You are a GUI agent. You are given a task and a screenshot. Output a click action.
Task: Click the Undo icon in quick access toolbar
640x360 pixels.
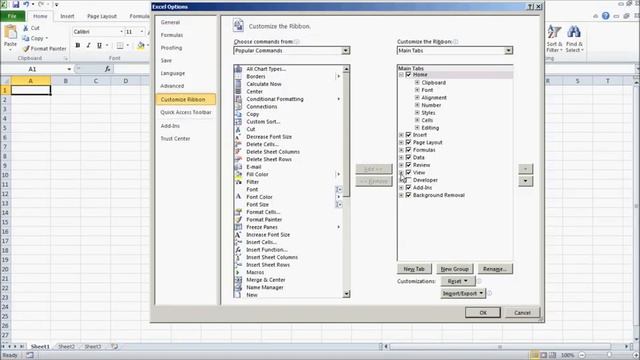27,4
